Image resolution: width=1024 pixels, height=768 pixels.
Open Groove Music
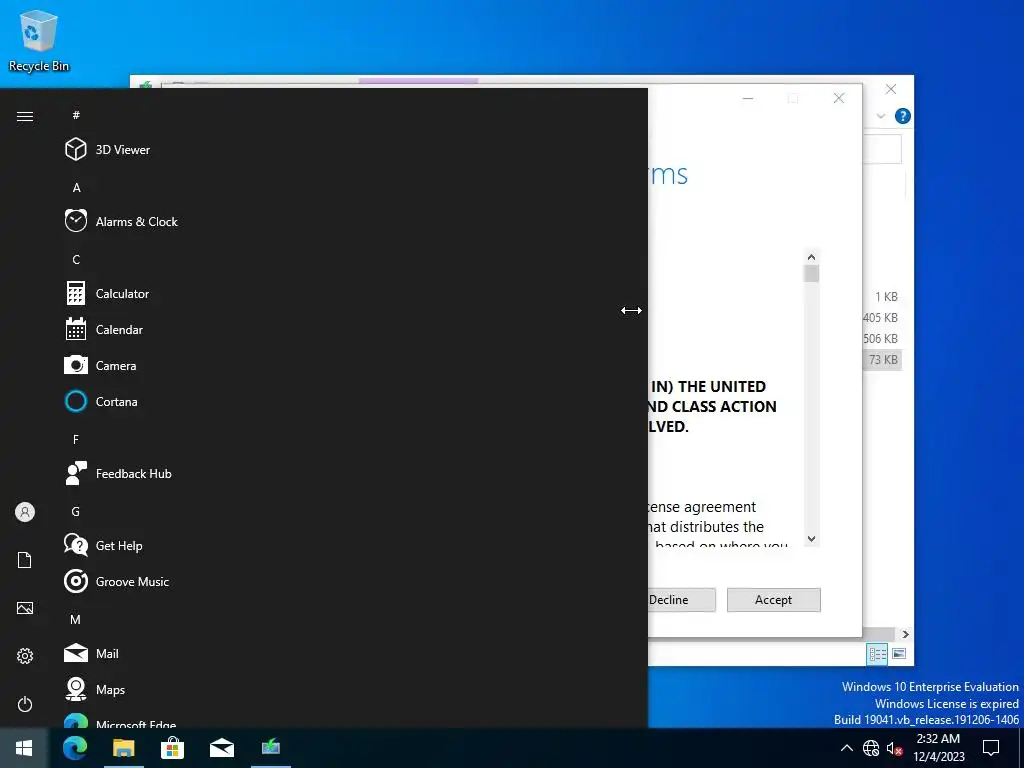pyautogui.click(x=124, y=581)
